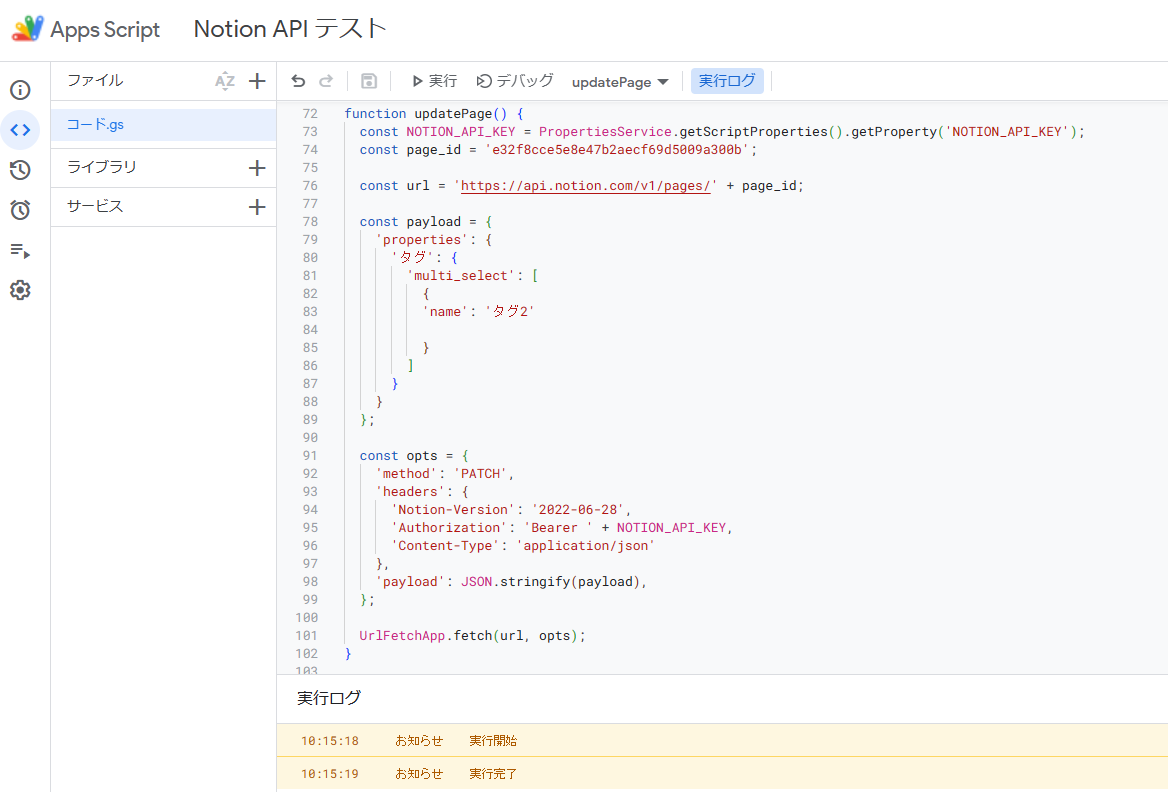The width and height of the screenshot is (1168, 792).
Task: Click 'multi_select' key on line 81
Action: [461, 276]
